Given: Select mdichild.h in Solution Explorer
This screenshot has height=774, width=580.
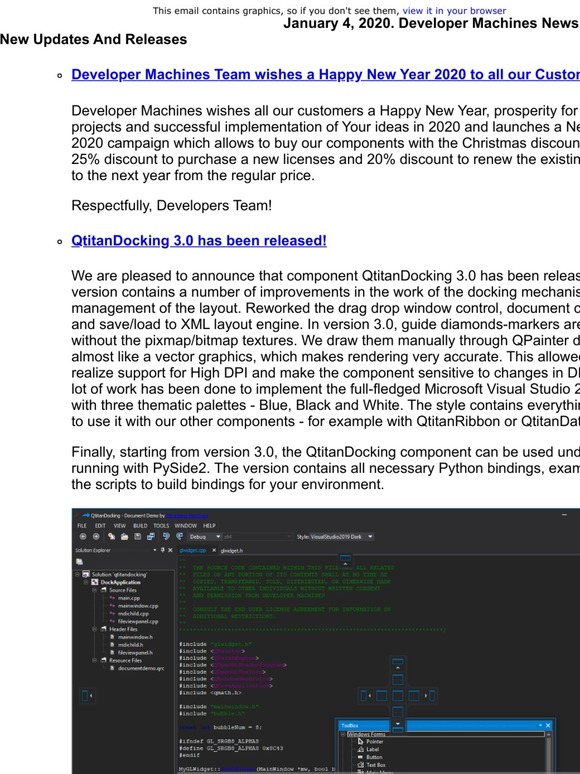Looking at the screenshot, I should 131,645.
